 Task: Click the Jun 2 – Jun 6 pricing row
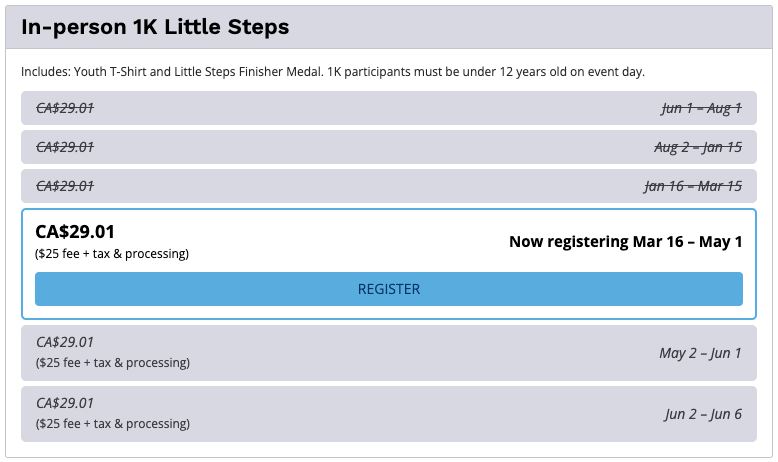tap(389, 413)
